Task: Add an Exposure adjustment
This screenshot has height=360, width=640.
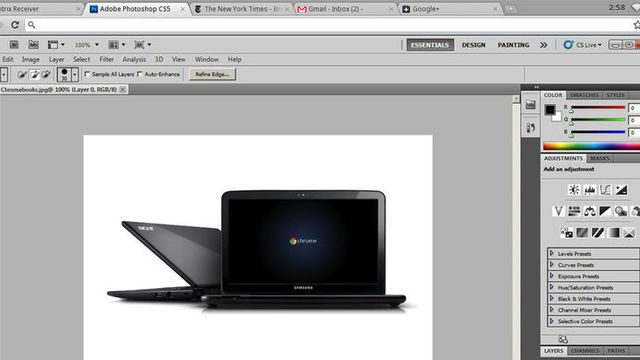Action: tap(621, 190)
